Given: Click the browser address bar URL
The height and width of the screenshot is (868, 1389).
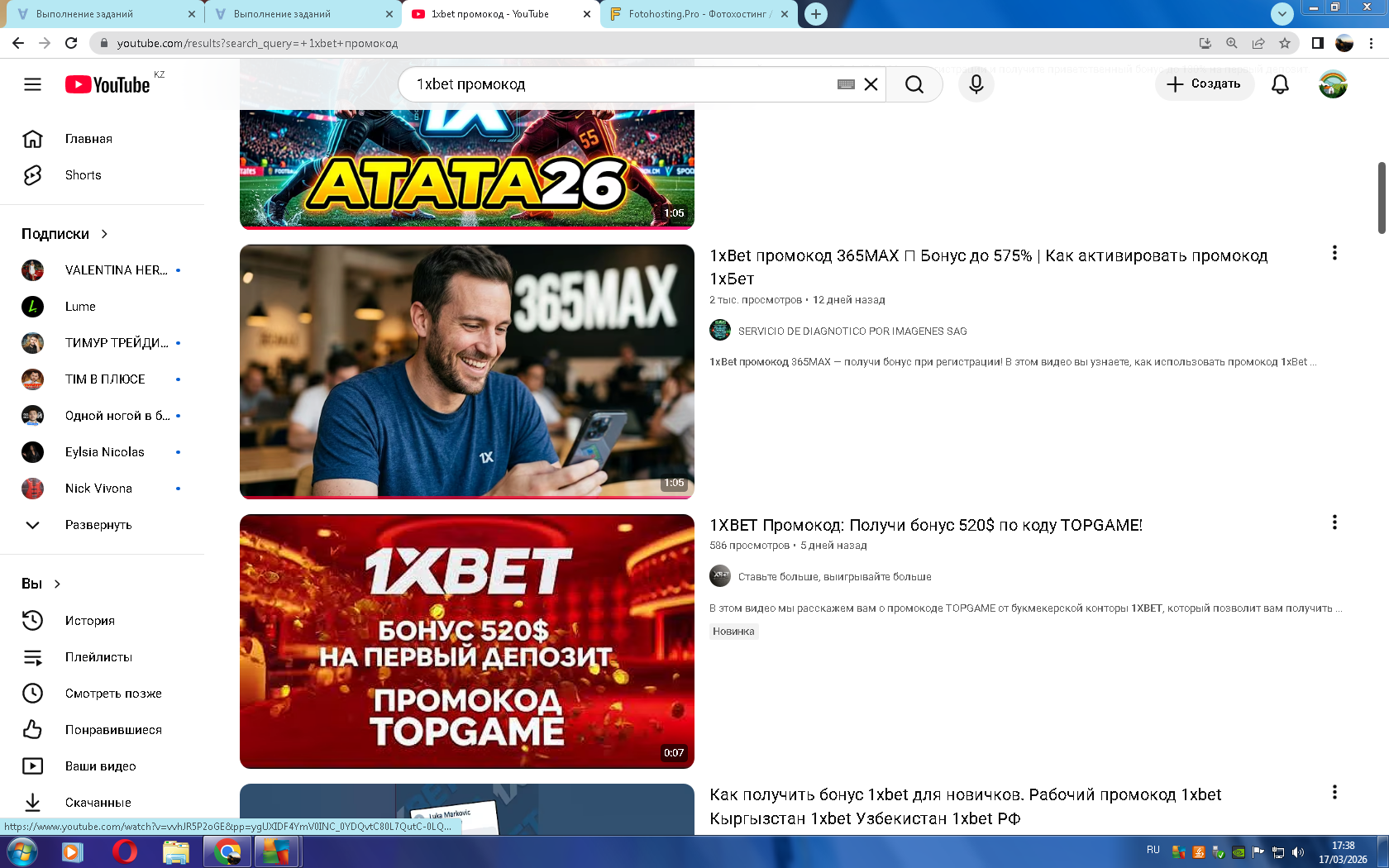Looking at the screenshot, I should coord(257,43).
